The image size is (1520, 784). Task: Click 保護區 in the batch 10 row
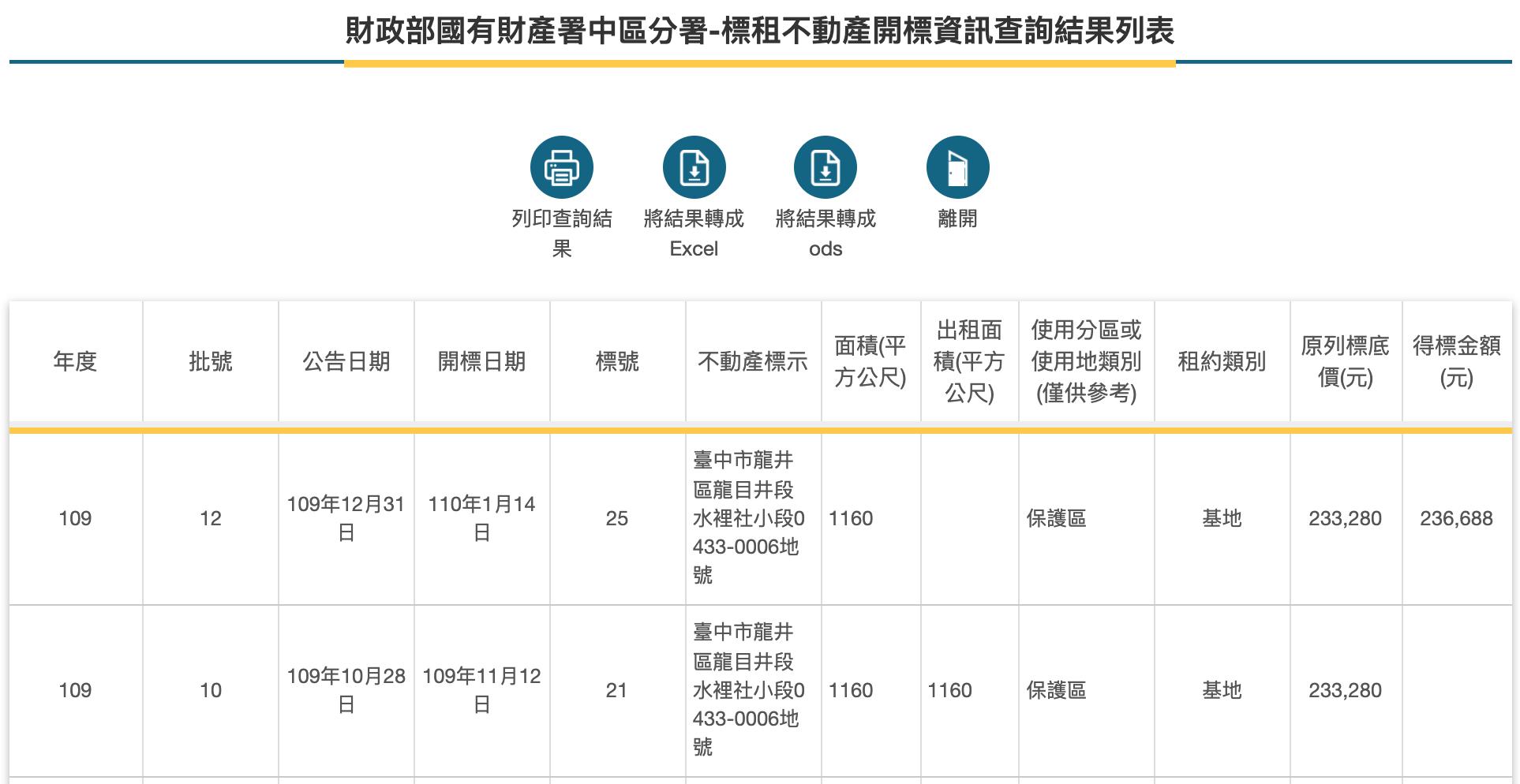pos(1056,690)
